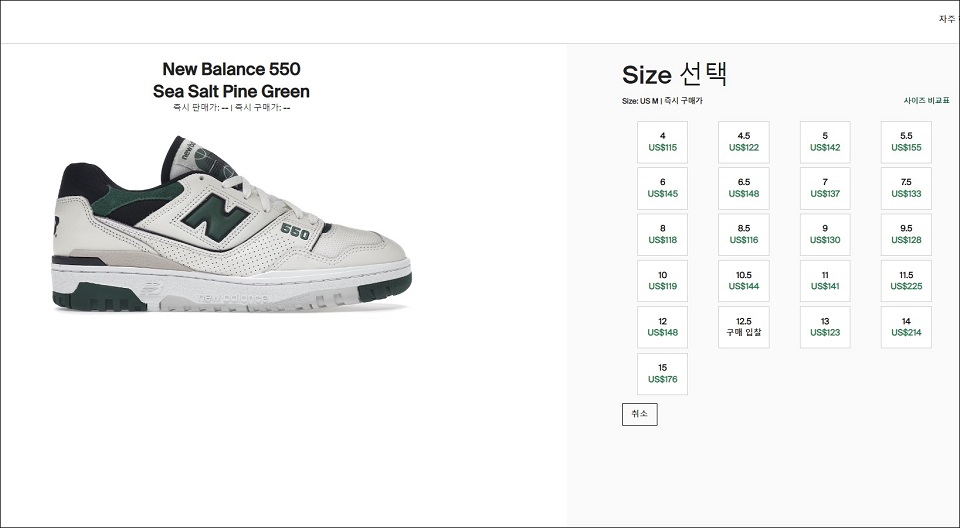Choose size 6 at US$145

click(x=662, y=189)
